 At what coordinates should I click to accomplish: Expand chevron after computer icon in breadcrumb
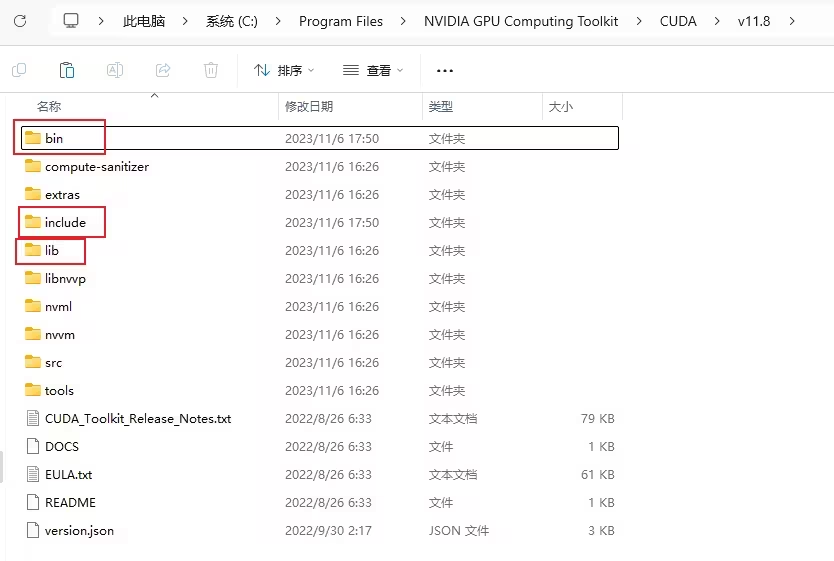(x=101, y=21)
